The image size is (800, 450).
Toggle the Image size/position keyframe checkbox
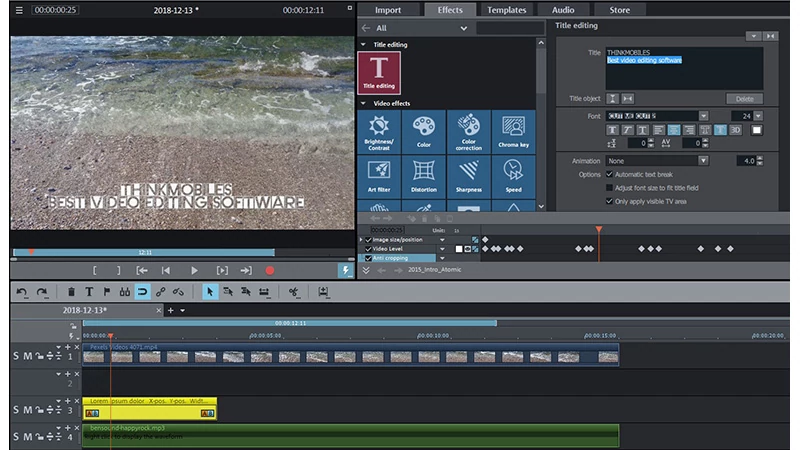tap(368, 239)
